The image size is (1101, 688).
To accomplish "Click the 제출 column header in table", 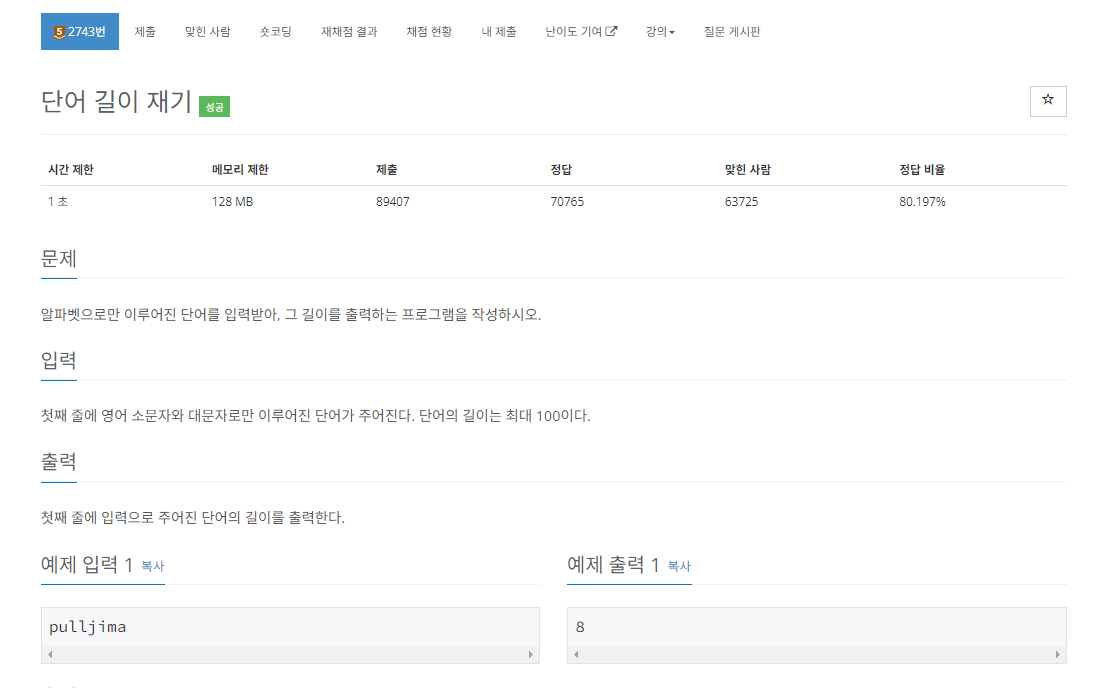I will click(386, 169).
